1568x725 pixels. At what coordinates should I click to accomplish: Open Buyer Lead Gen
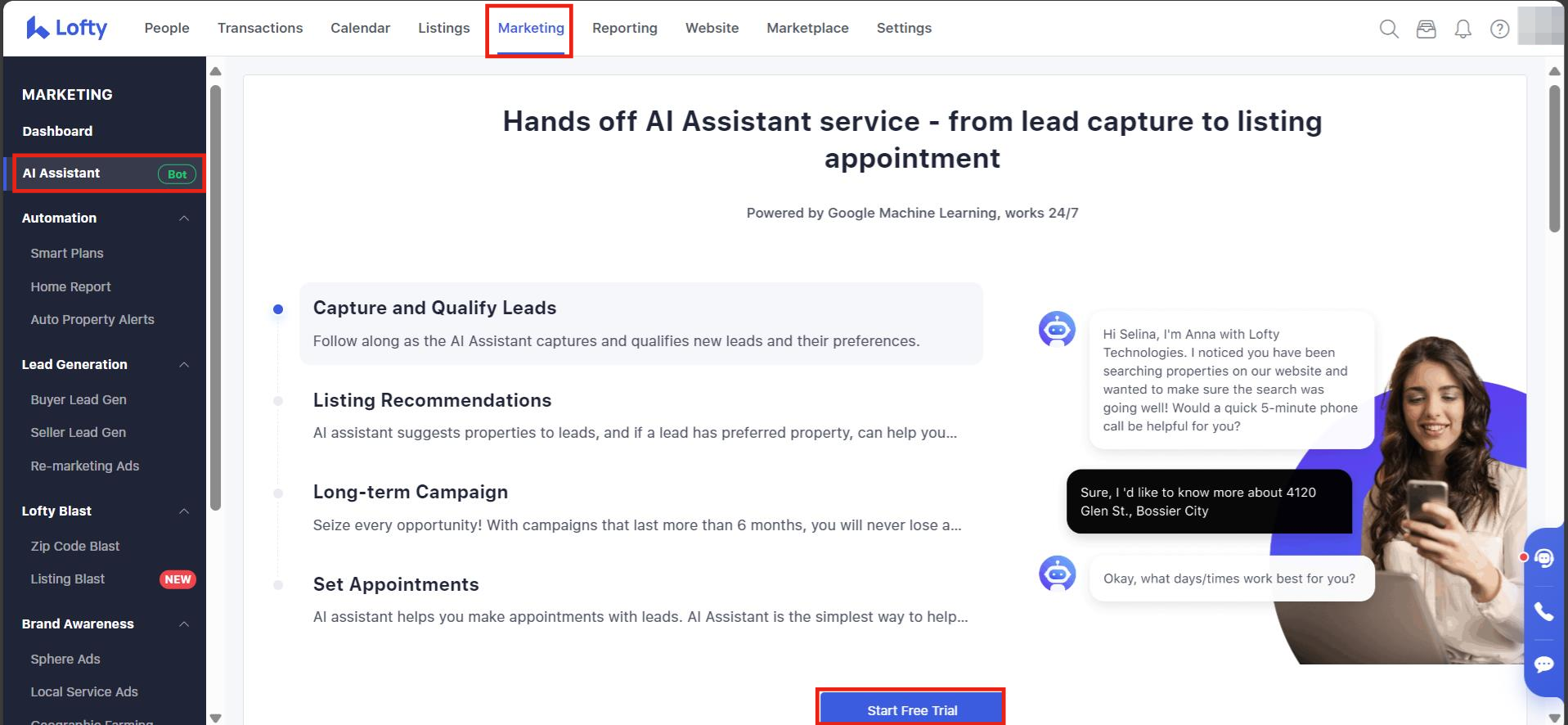click(79, 400)
